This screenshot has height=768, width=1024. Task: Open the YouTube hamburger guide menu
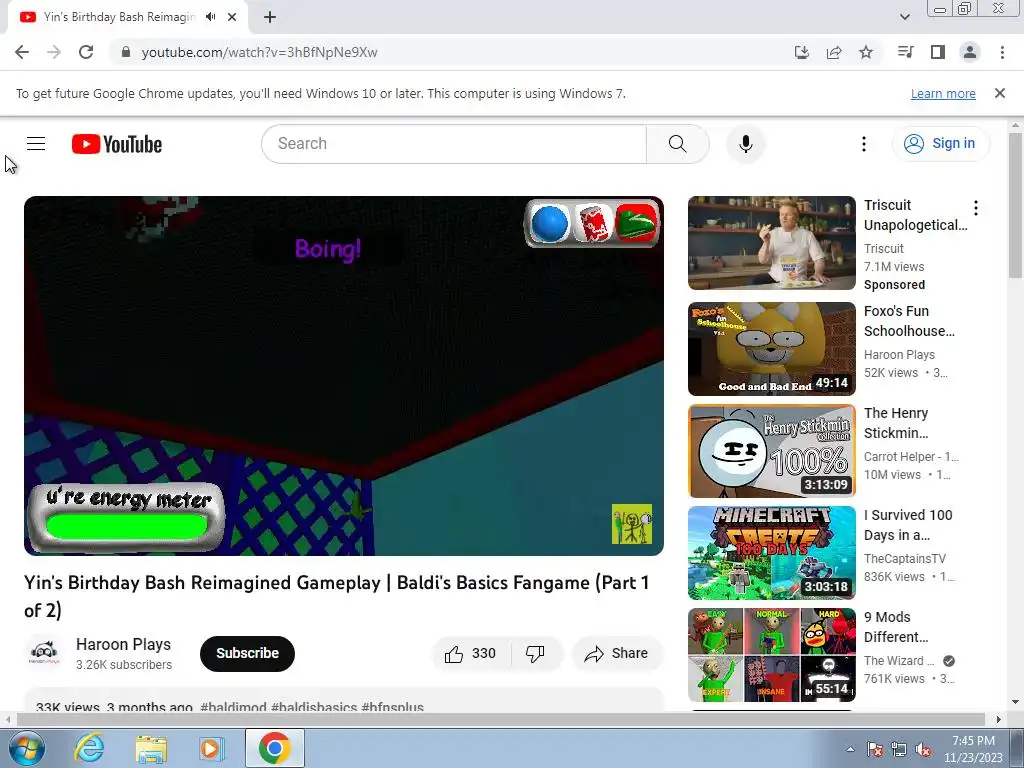tap(36, 144)
